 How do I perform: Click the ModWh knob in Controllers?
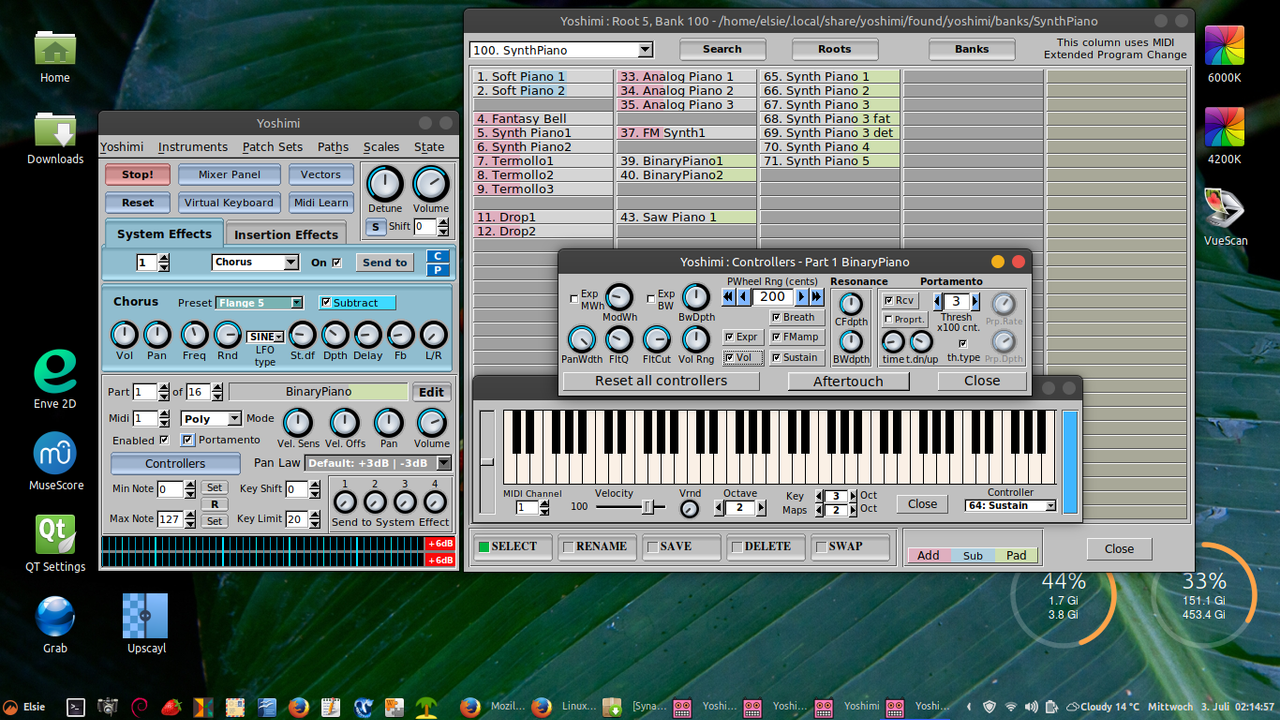619,297
